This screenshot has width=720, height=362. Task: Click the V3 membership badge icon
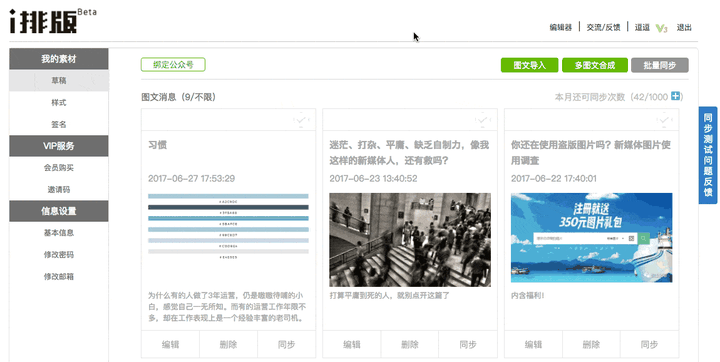(x=661, y=28)
